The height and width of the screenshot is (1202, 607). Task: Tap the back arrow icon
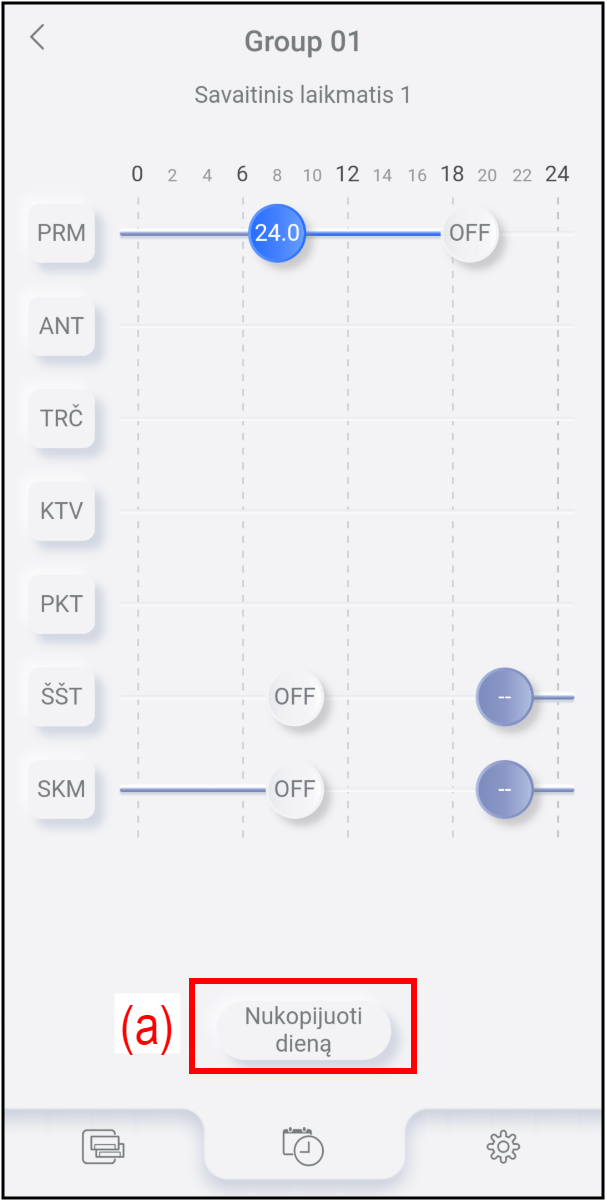[x=38, y=39]
